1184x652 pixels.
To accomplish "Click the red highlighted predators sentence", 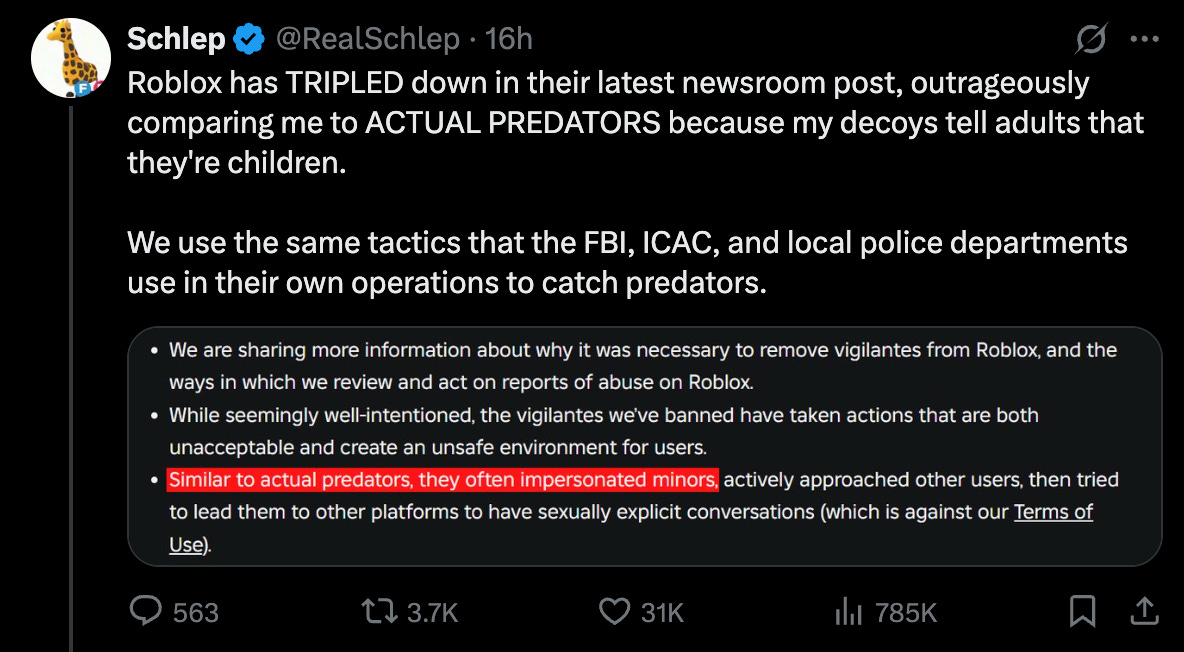I will [443, 480].
